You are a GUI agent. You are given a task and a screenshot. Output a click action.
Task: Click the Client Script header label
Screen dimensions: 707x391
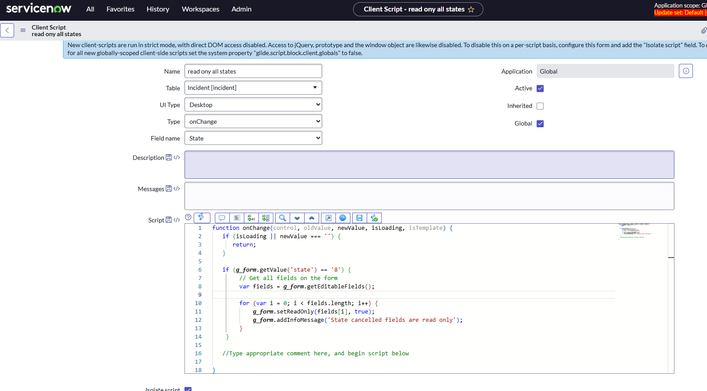(49, 27)
